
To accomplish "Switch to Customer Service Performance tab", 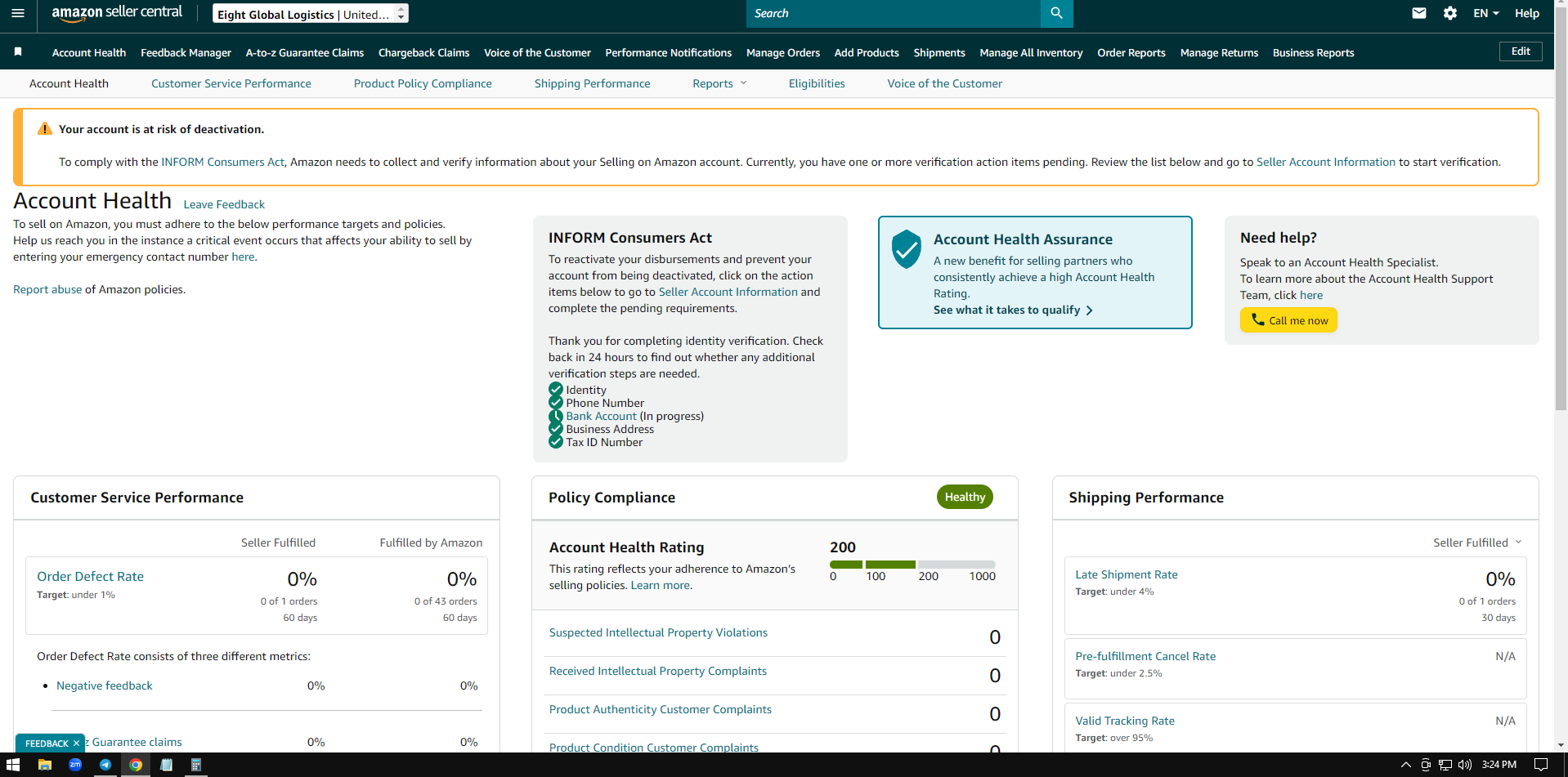I will pyautogui.click(x=231, y=83).
